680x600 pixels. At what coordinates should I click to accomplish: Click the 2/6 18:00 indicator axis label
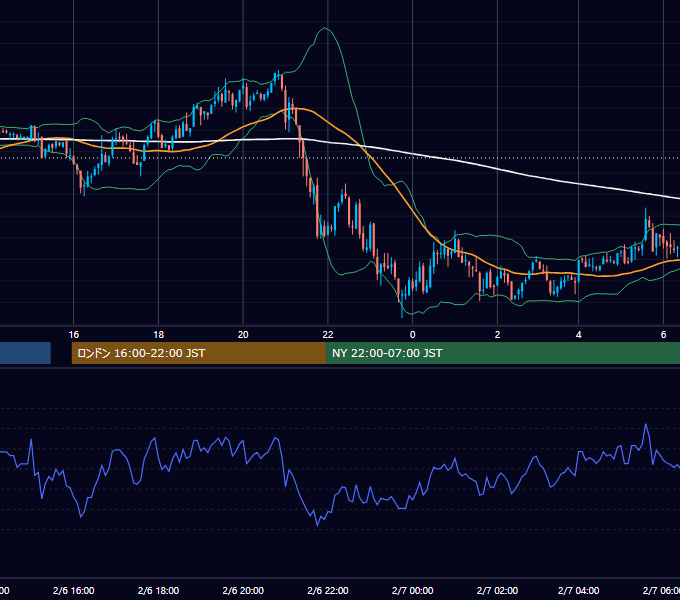pos(158,591)
